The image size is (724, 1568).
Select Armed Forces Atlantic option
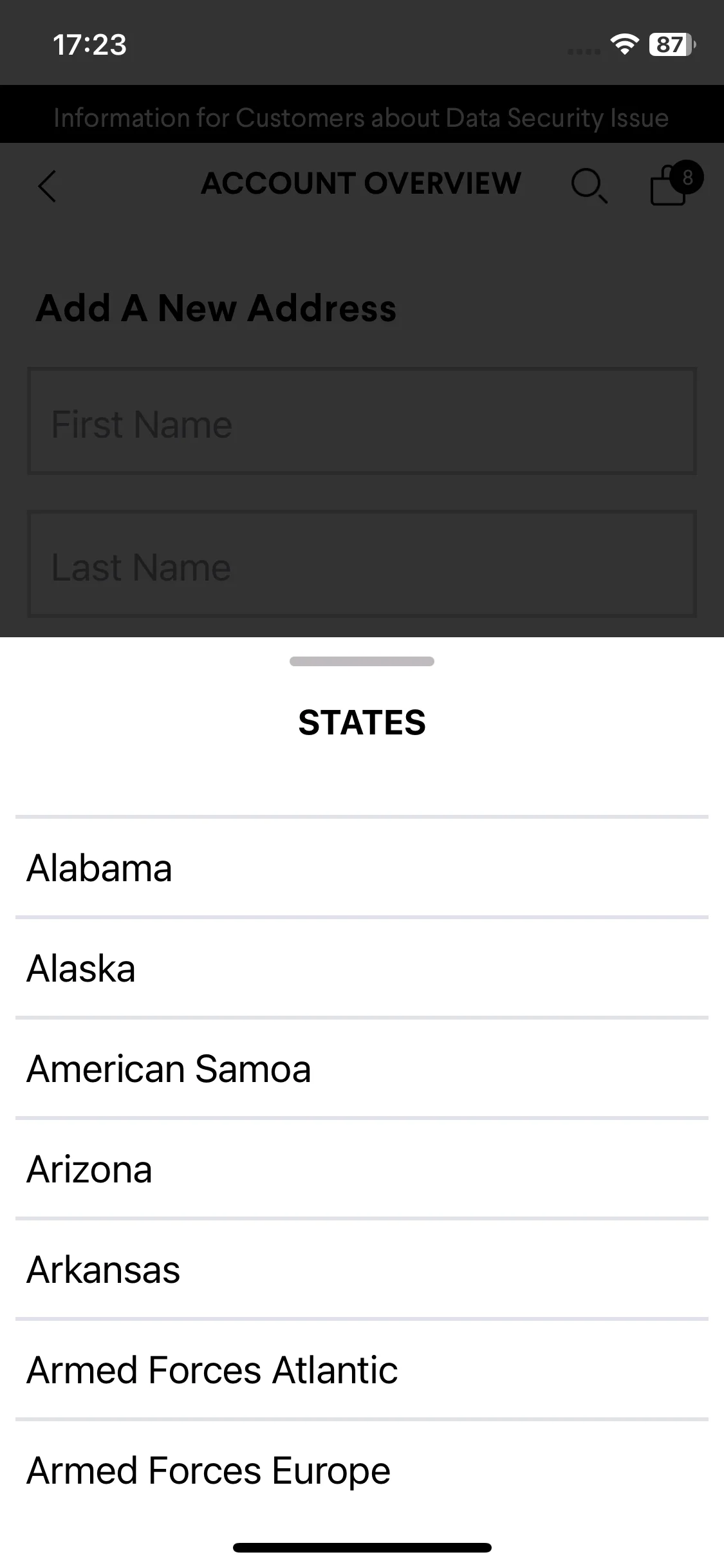pyautogui.click(x=362, y=1370)
